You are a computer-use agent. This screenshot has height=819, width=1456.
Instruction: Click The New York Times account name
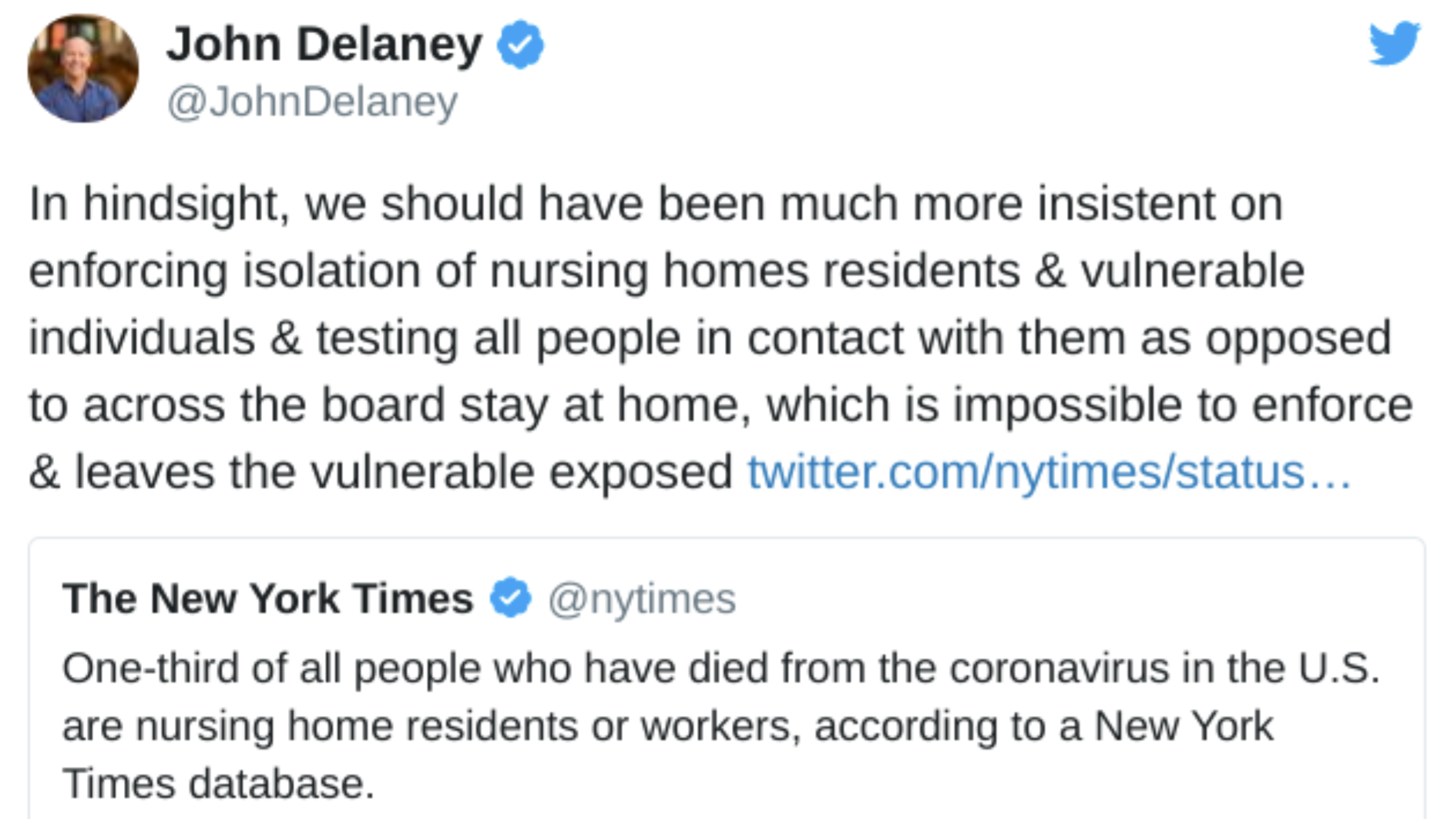click(268, 598)
